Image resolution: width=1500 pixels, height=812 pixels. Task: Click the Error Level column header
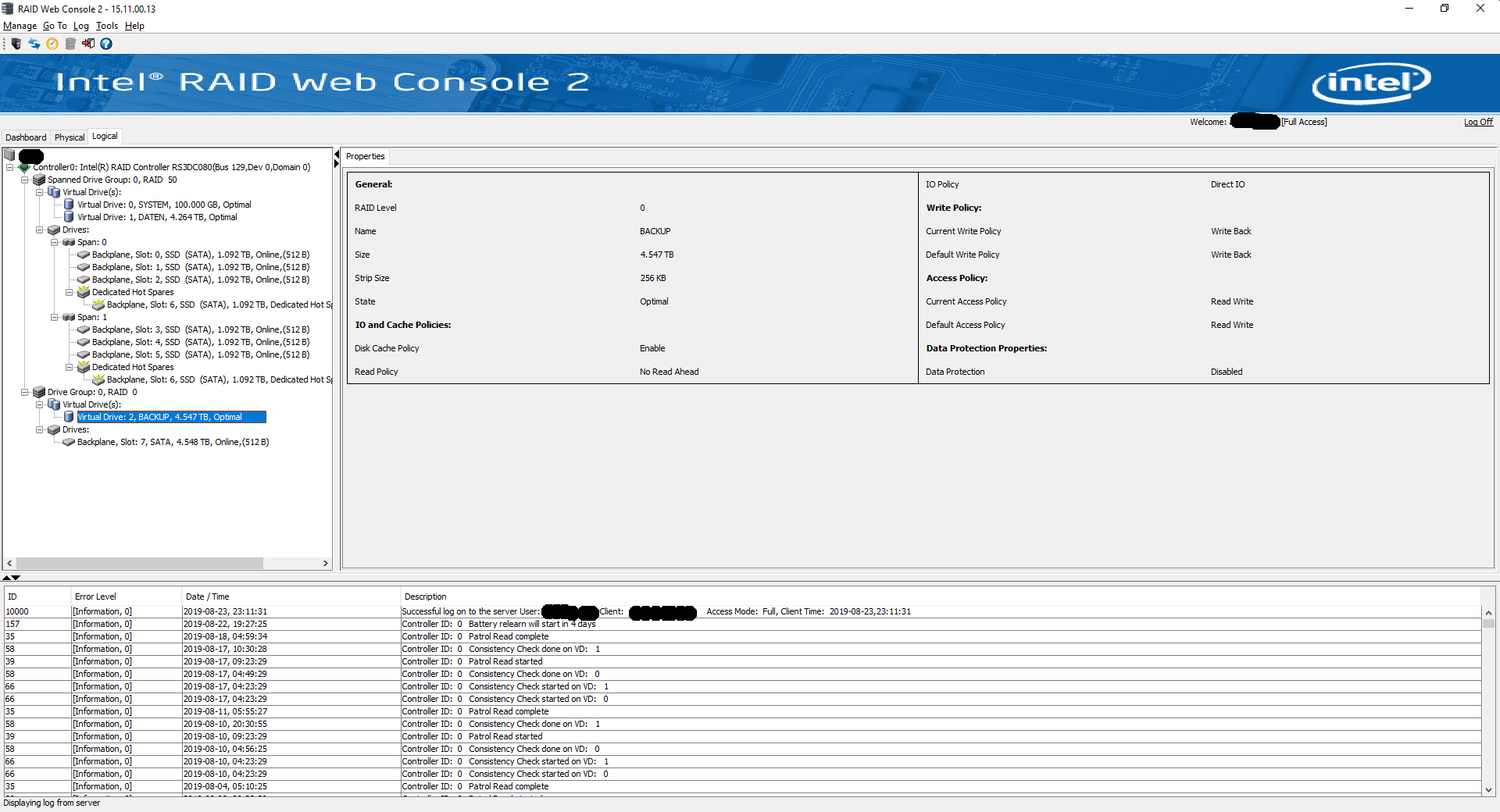[x=126, y=597]
